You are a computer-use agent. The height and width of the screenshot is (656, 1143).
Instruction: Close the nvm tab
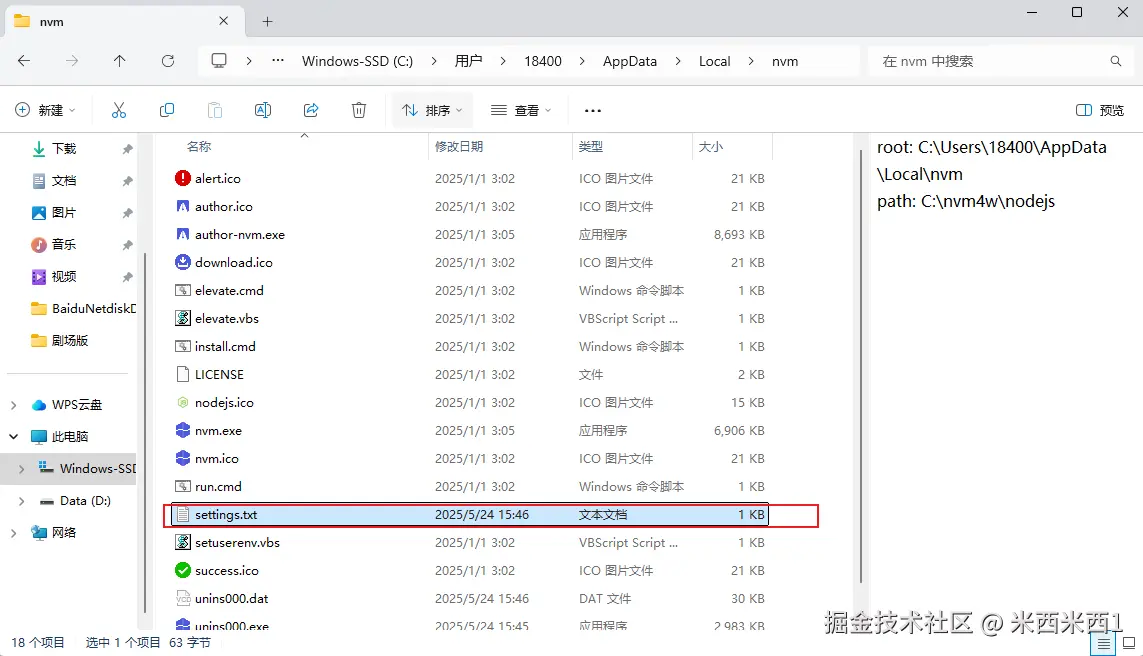pyautogui.click(x=224, y=21)
